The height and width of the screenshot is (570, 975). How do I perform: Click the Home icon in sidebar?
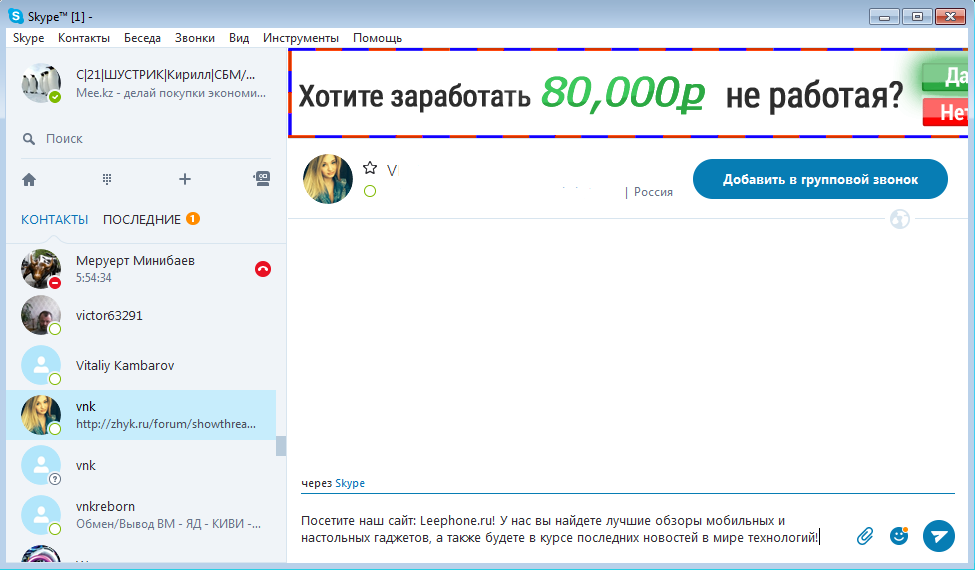29,179
